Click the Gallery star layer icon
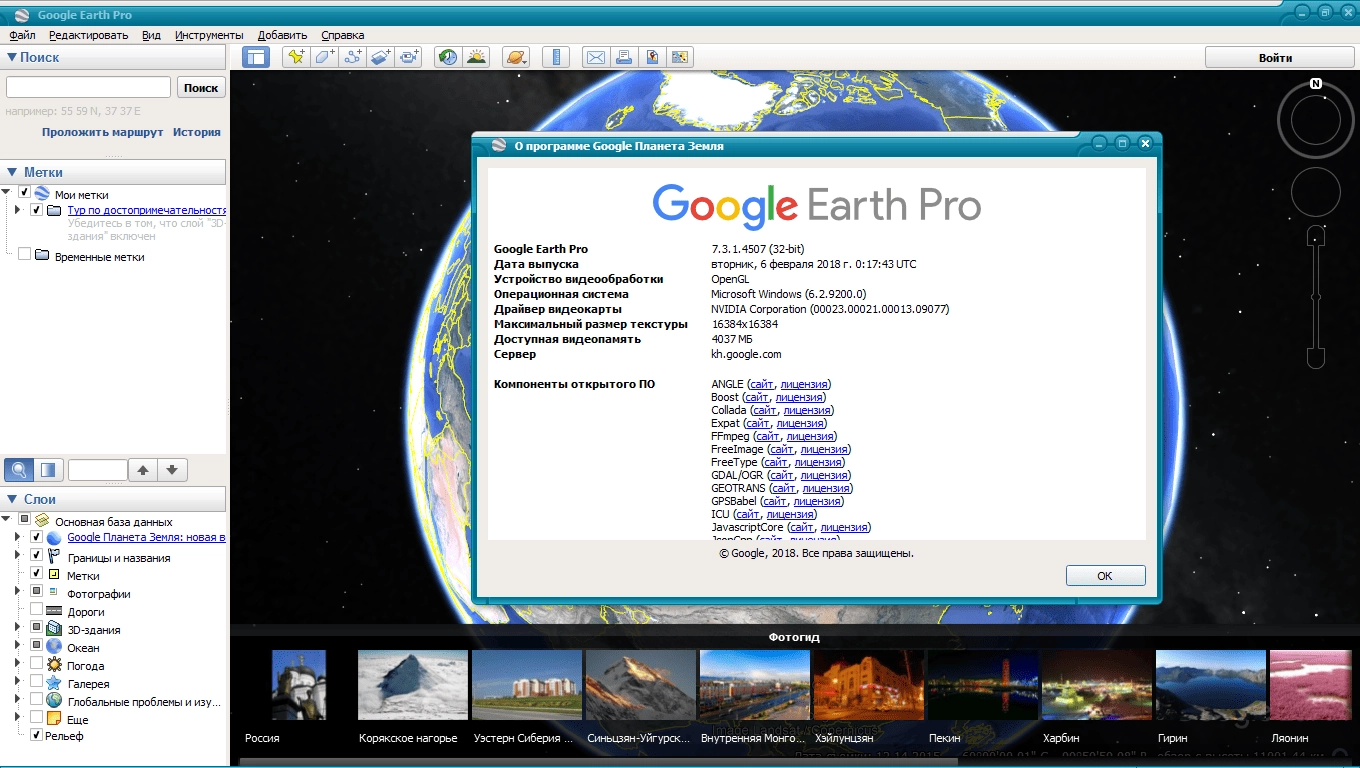 [x=54, y=683]
